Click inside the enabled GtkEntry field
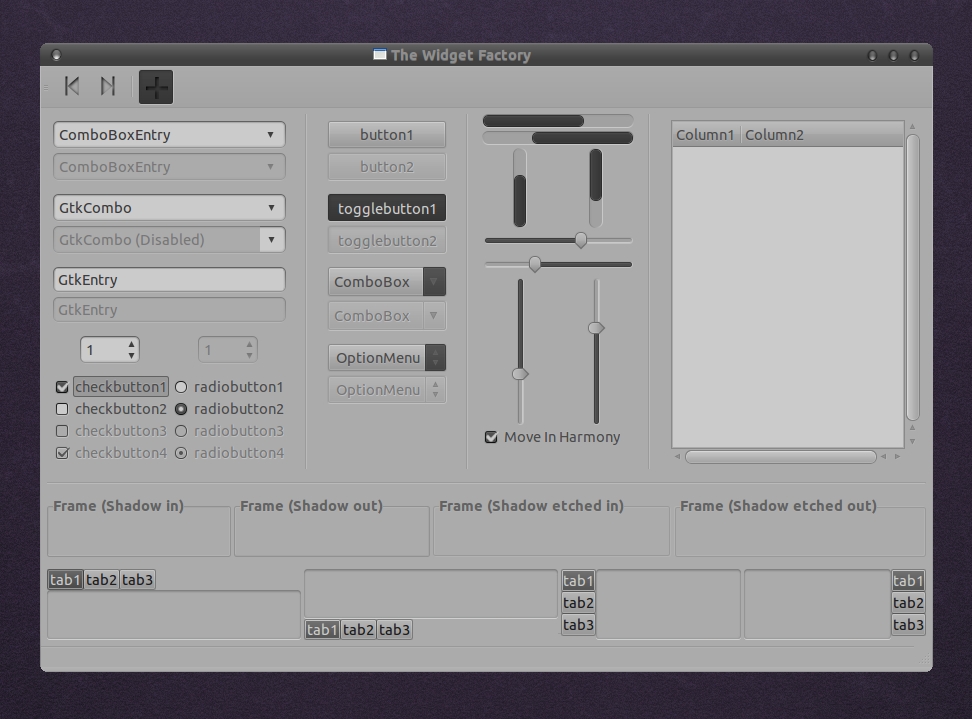 click(169, 280)
